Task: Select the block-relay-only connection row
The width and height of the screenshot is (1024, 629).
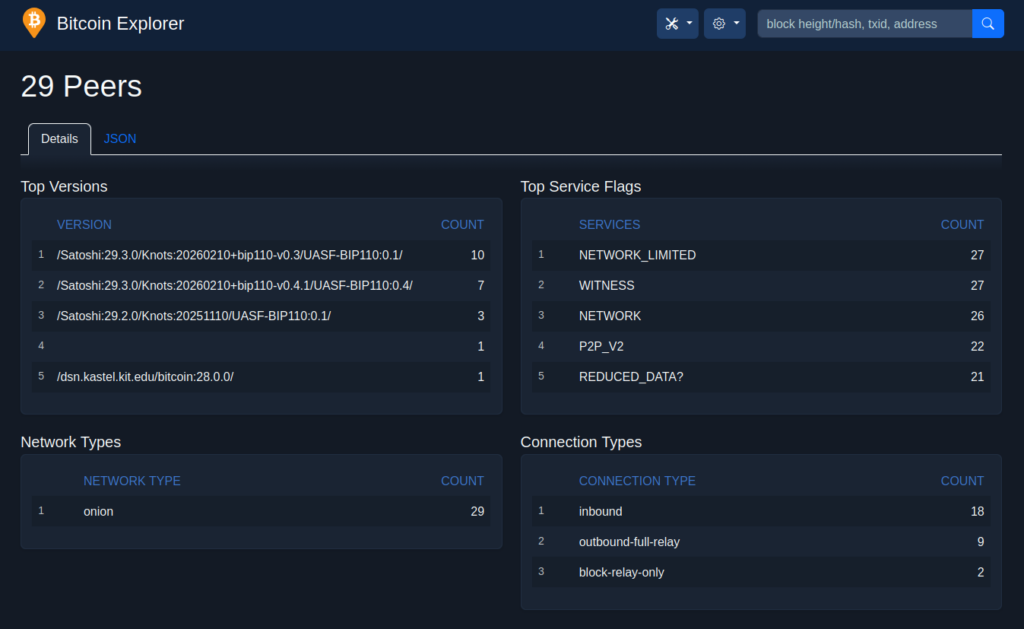Action: (x=621, y=572)
